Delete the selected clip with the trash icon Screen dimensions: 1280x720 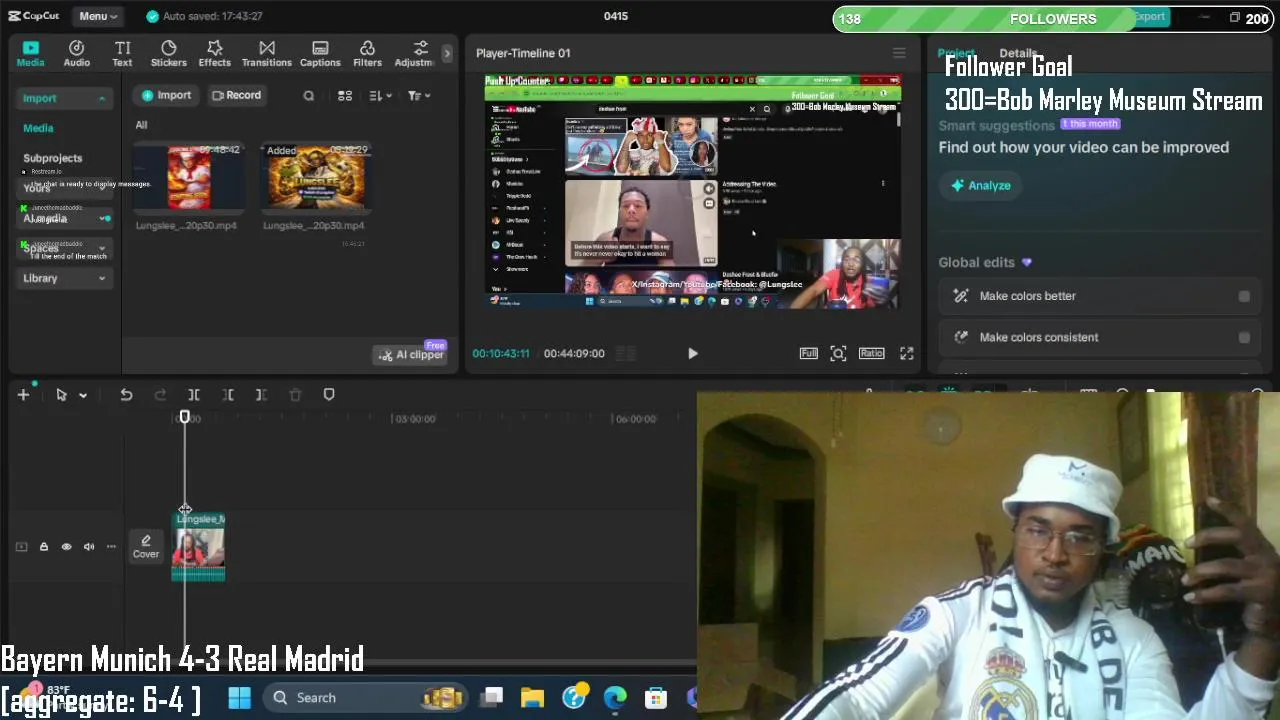click(x=295, y=395)
